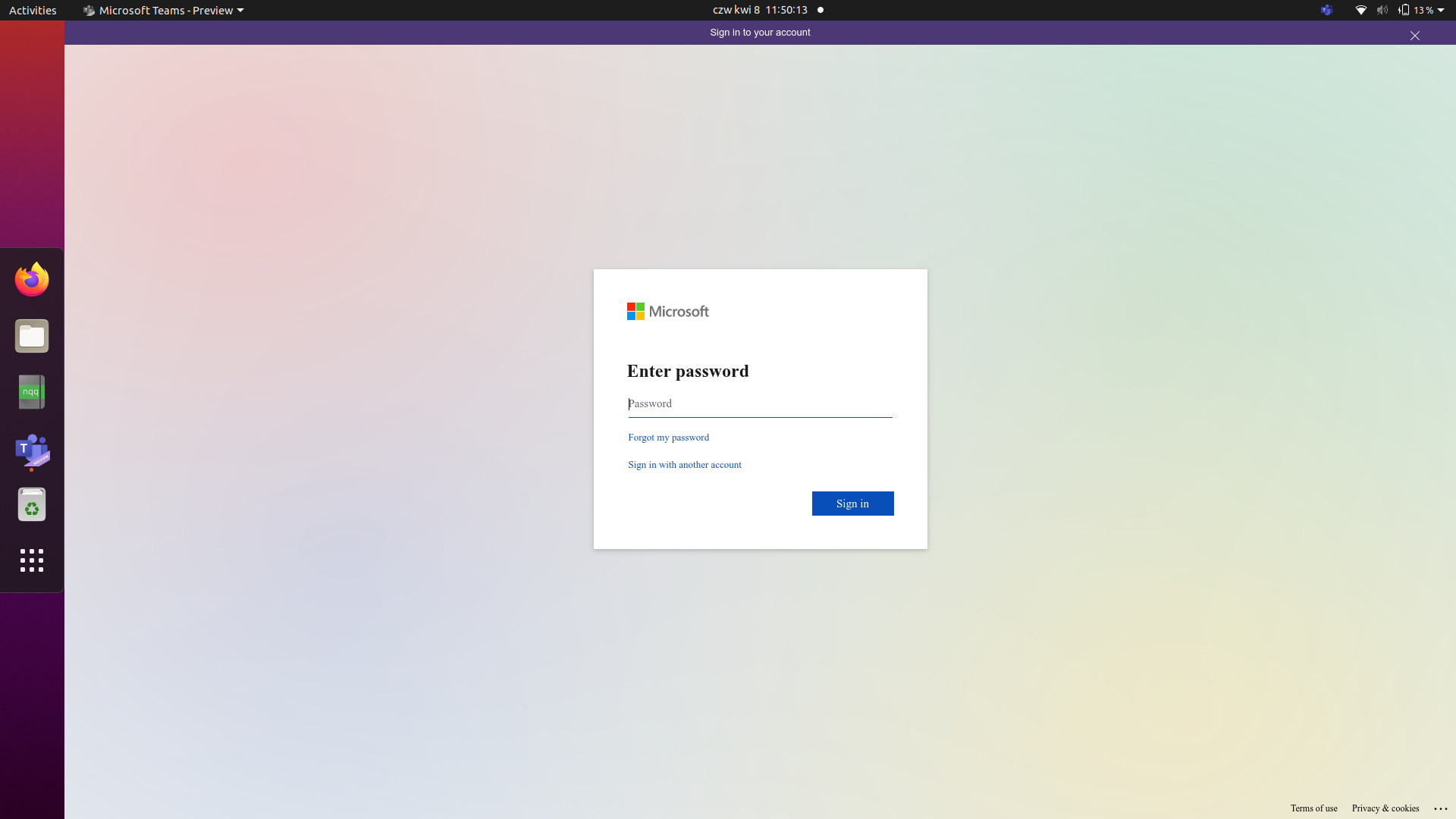
Task: Click the battery status icon
Action: point(1404,10)
